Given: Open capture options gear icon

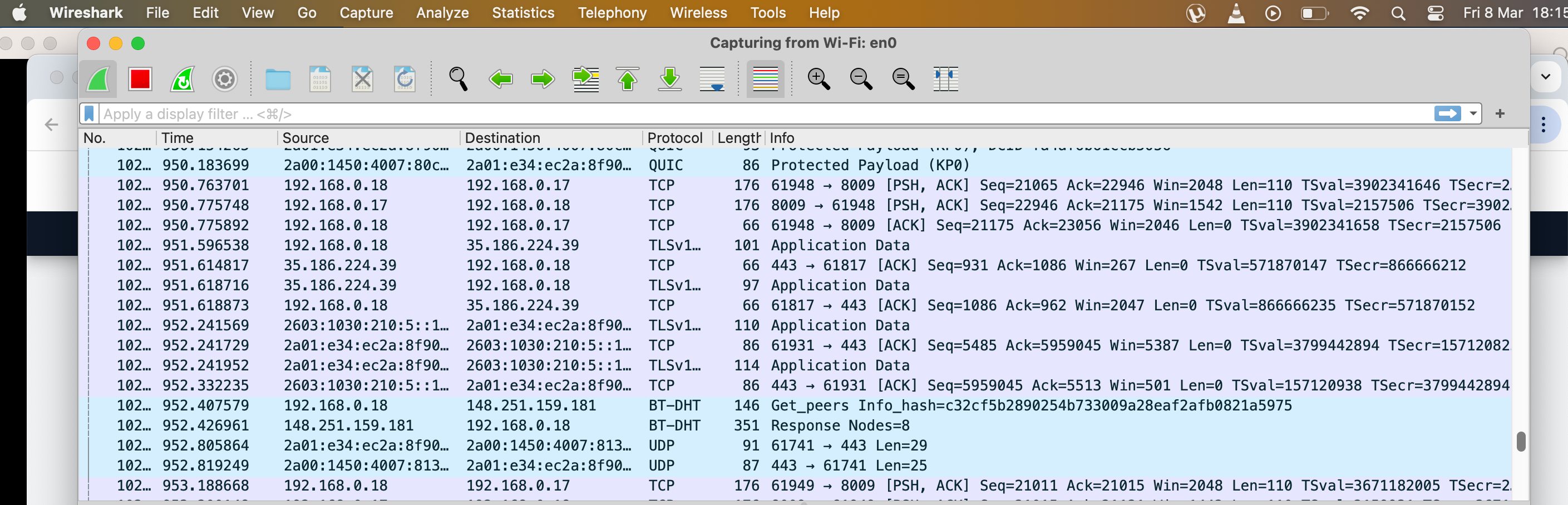Looking at the screenshot, I should (225, 79).
